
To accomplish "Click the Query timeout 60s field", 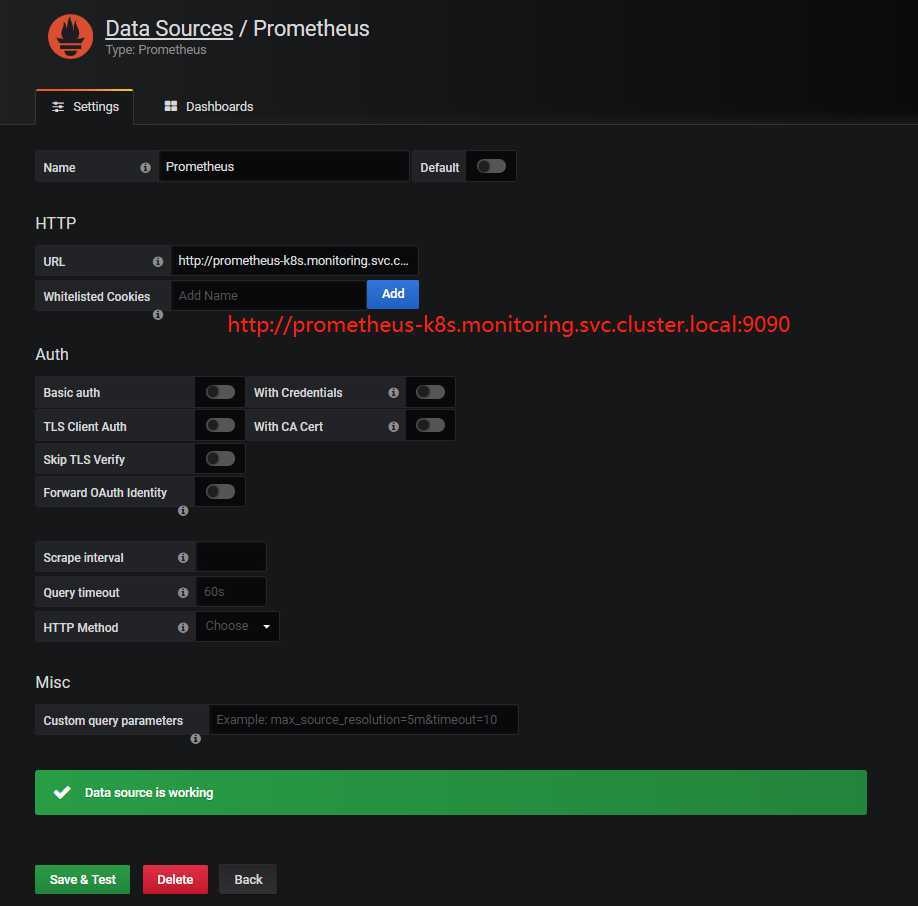I will point(231,592).
